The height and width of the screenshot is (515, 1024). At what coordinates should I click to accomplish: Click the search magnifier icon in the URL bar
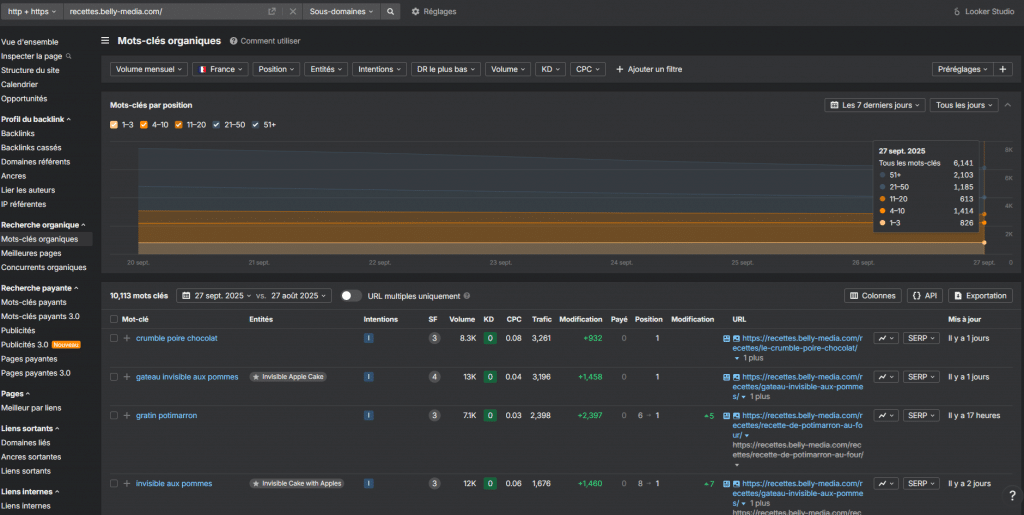pyautogui.click(x=391, y=11)
